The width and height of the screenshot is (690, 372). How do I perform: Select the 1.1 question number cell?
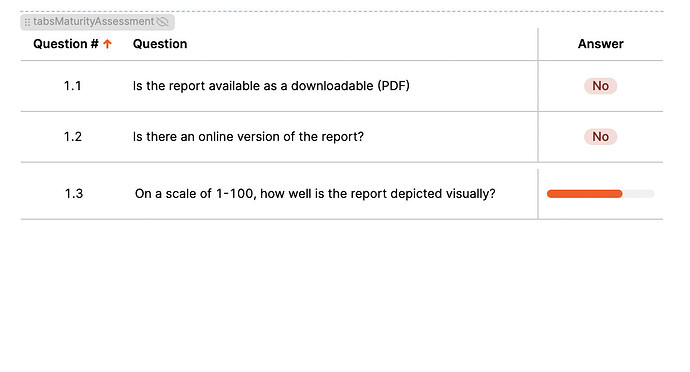[73, 85]
